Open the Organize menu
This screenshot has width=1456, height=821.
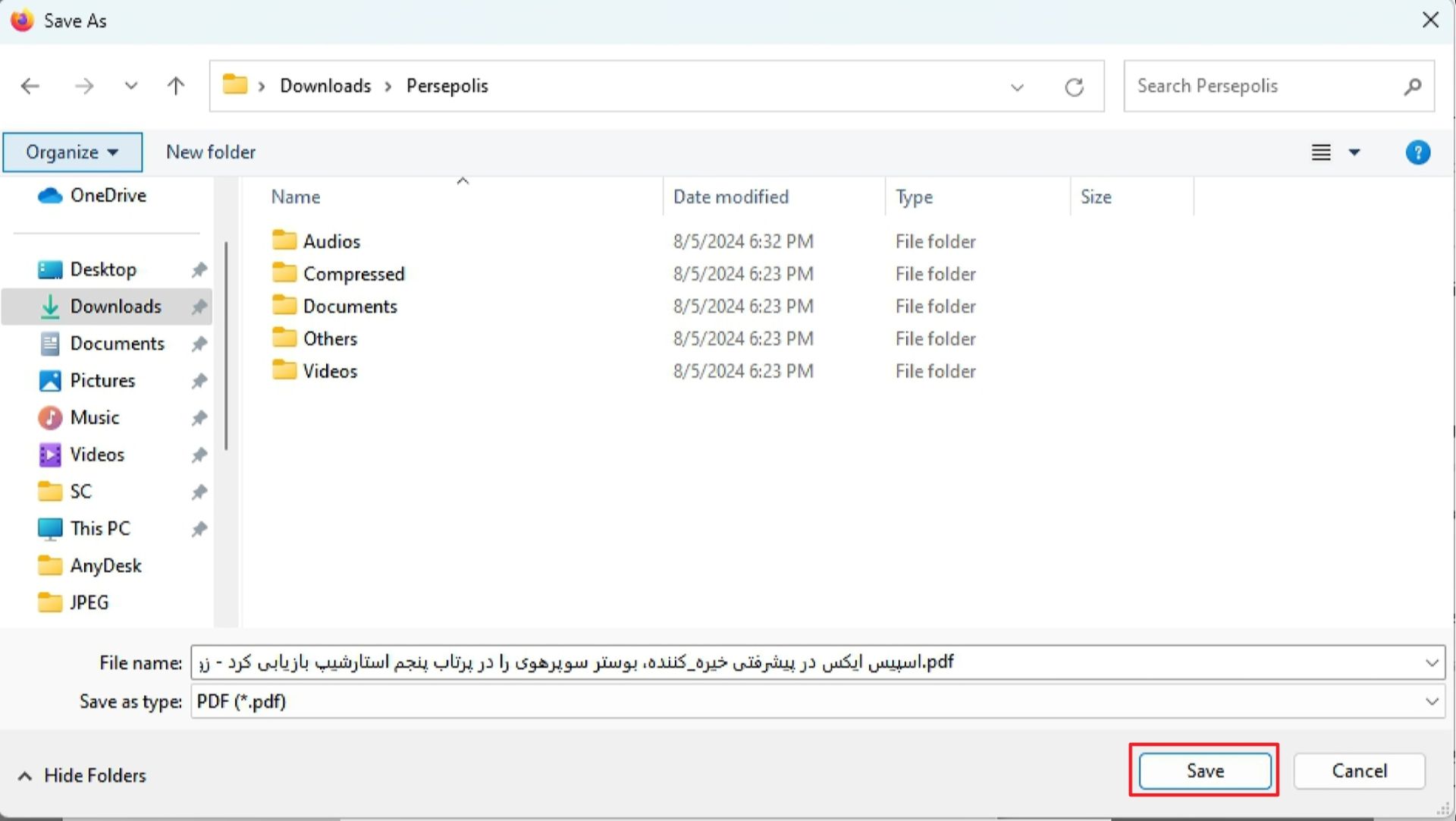(x=71, y=152)
